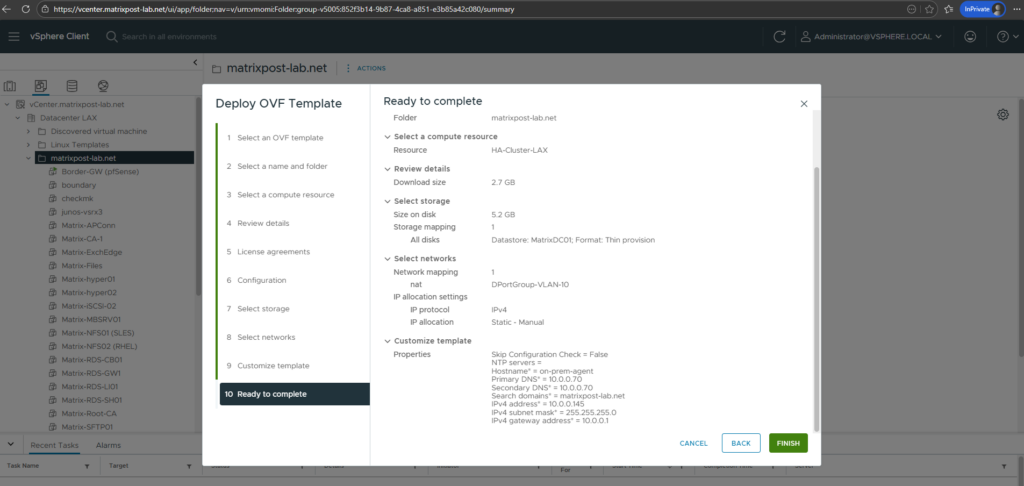Click the Datacenter LAX icon
The height and width of the screenshot is (486, 1024).
click(x=31, y=118)
